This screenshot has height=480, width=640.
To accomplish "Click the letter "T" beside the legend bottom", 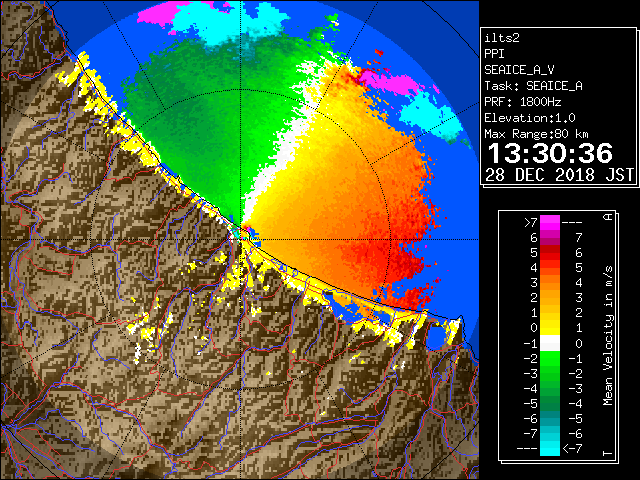I will pyautogui.click(x=608, y=453).
